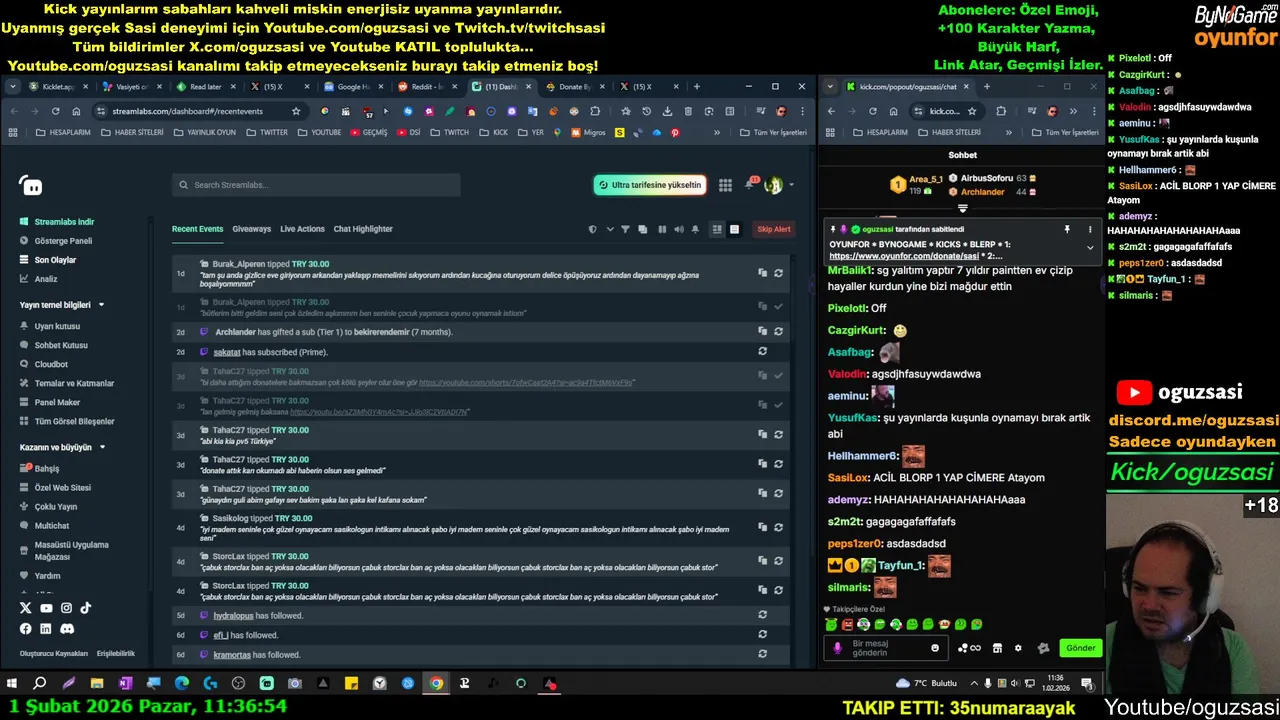The image size is (1280, 720).
Task: Show hidden system tray icons chevron
Action: (x=973, y=684)
